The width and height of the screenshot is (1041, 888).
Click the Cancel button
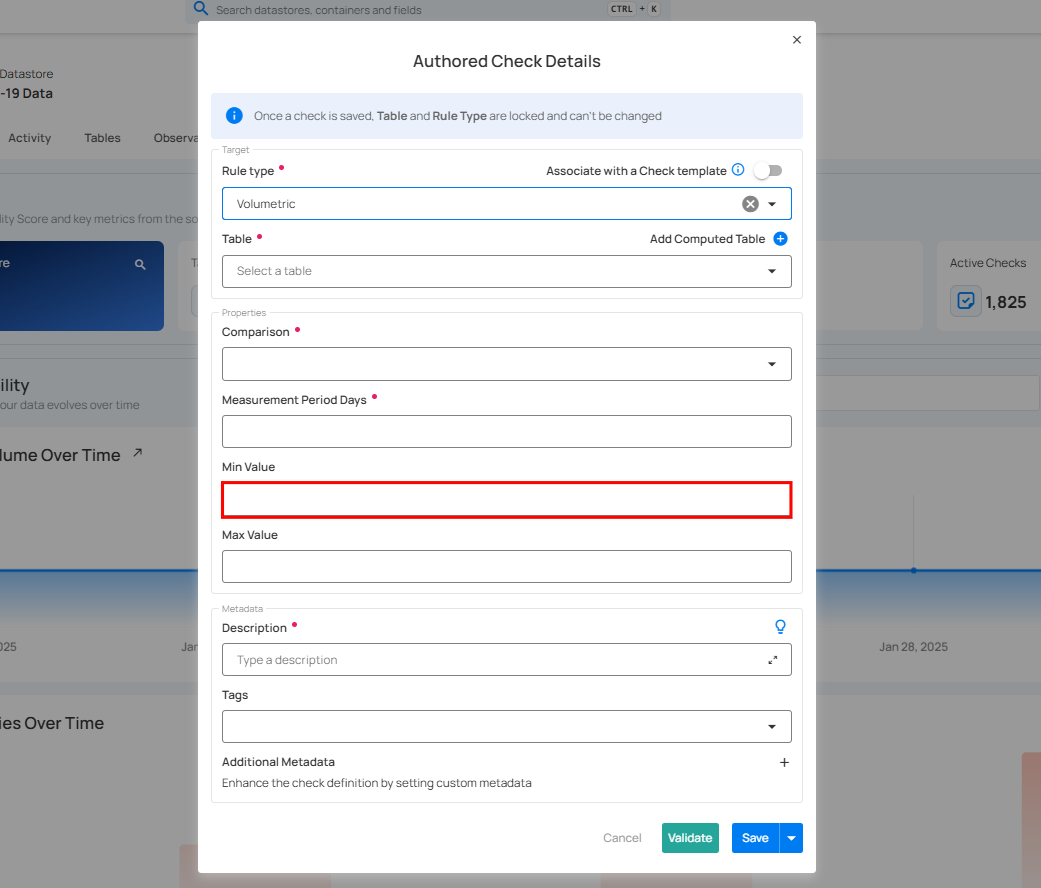(622, 838)
